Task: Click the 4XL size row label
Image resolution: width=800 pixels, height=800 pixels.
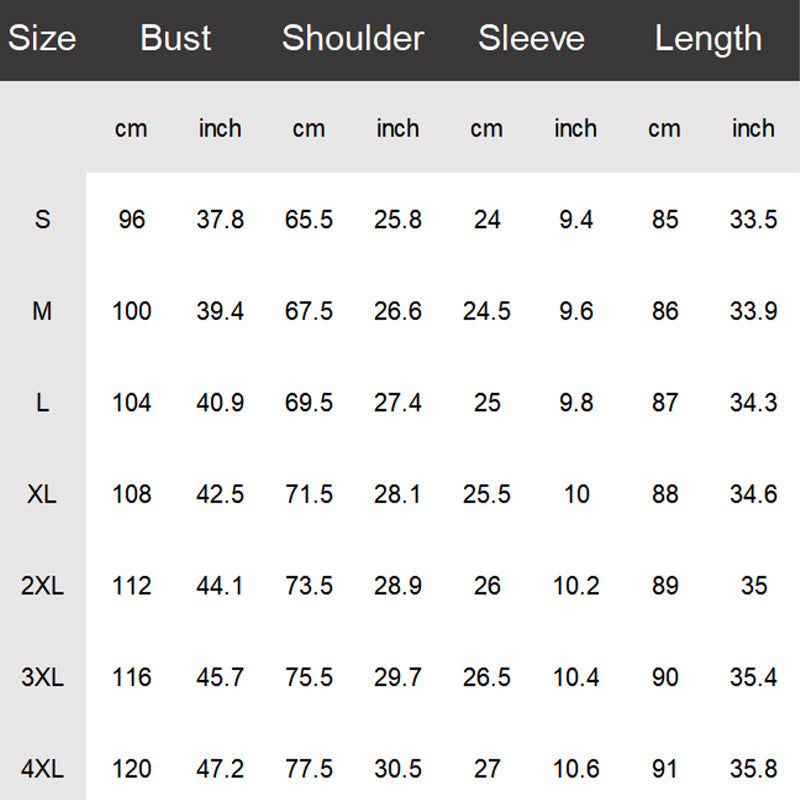Action: [42, 769]
